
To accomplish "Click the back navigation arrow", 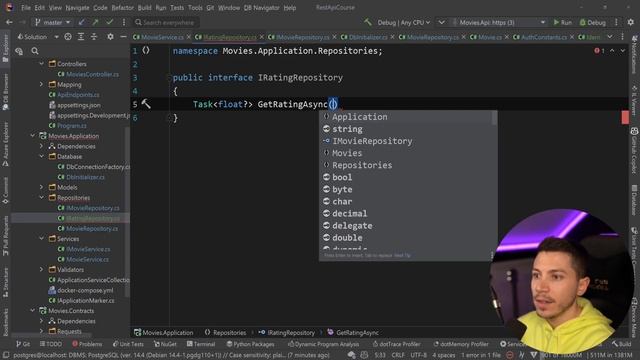I will pos(9,22).
